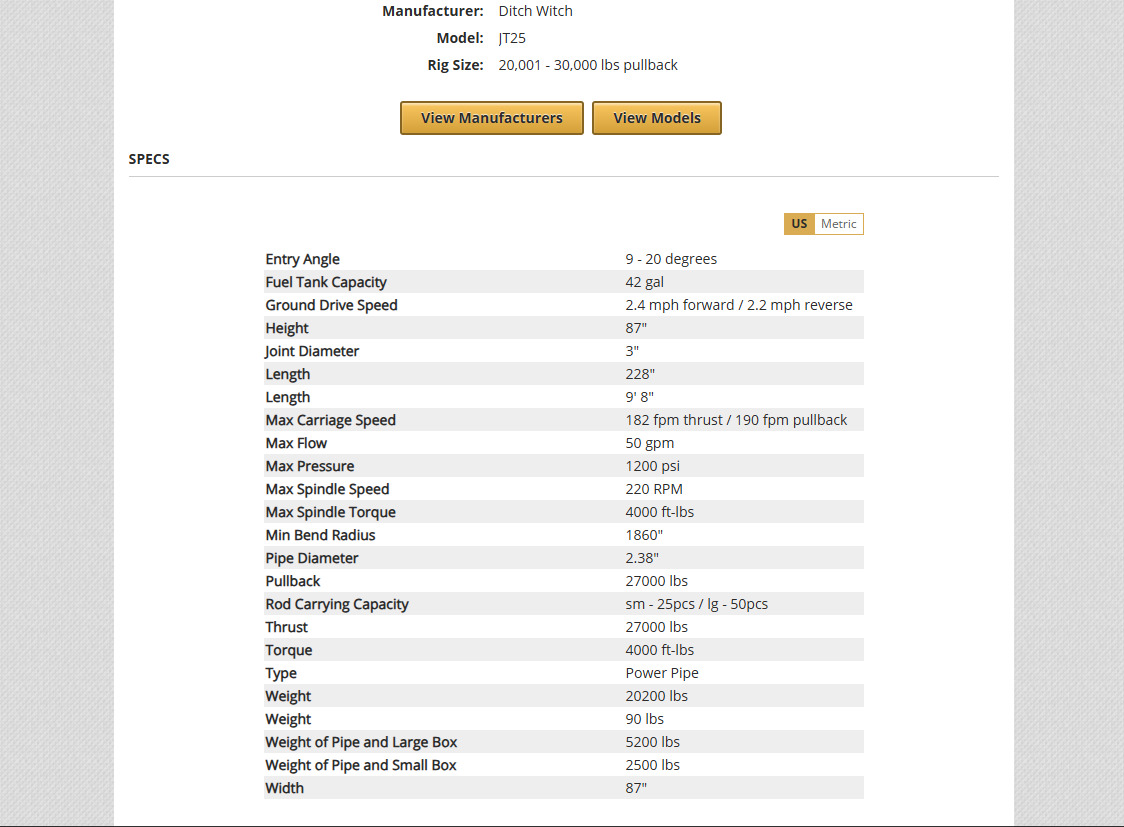This screenshot has width=1124, height=827.
Task: Select the value 9 - 20 degrees
Action: (671, 259)
